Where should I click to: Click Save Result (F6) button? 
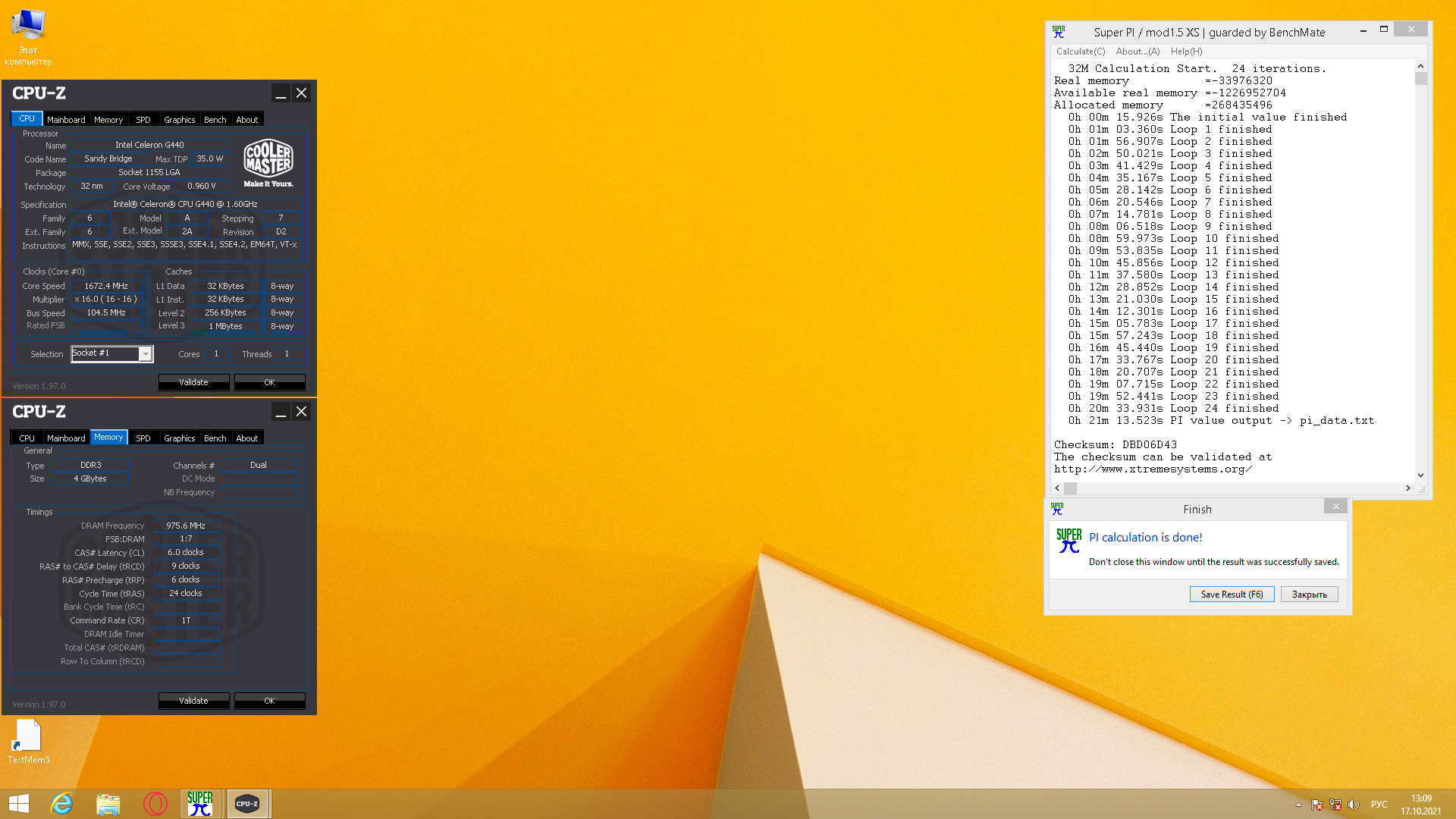[1232, 595]
